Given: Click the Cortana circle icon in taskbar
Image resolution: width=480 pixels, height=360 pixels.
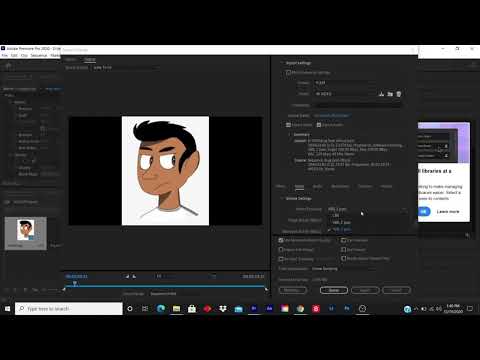Looking at the screenshot, I should [130, 309].
